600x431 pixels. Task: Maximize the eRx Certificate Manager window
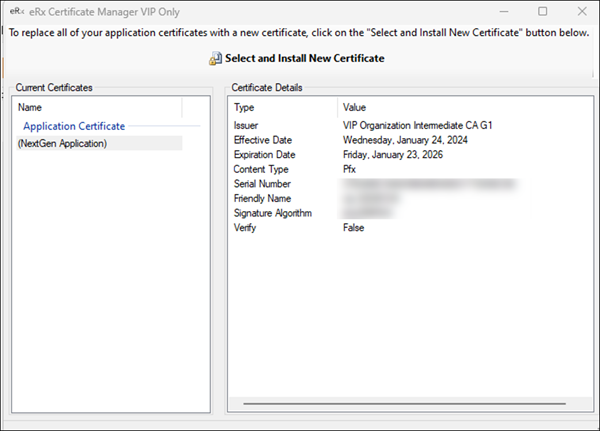[543, 11]
